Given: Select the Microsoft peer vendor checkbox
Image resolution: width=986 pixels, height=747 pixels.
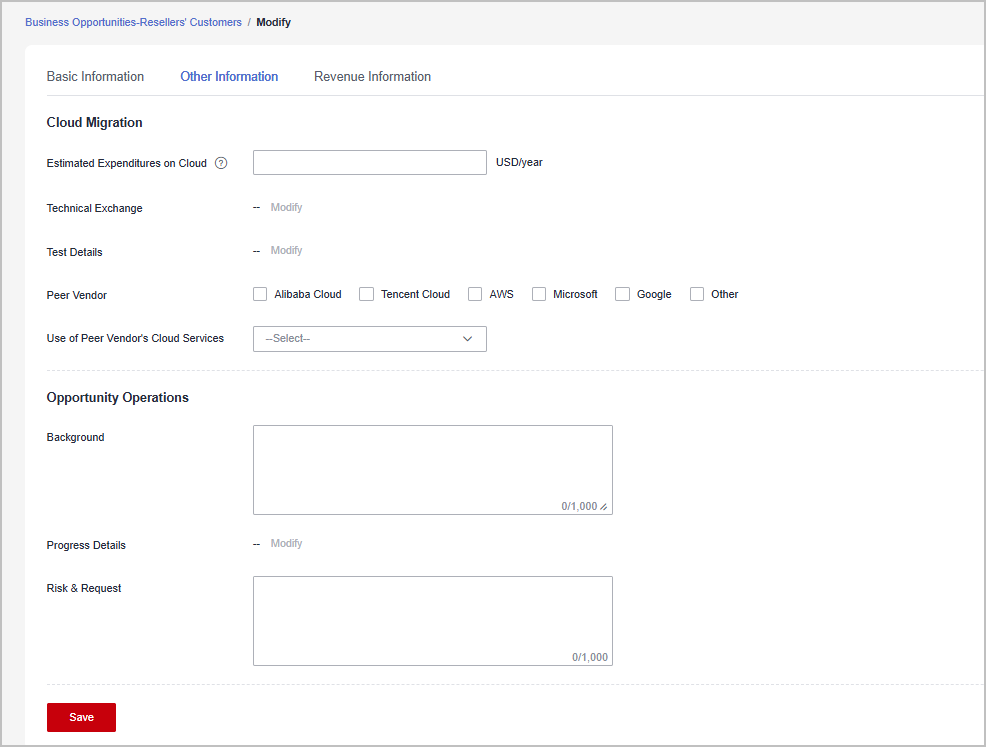Looking at the screenshot, I should click(539, 294).
